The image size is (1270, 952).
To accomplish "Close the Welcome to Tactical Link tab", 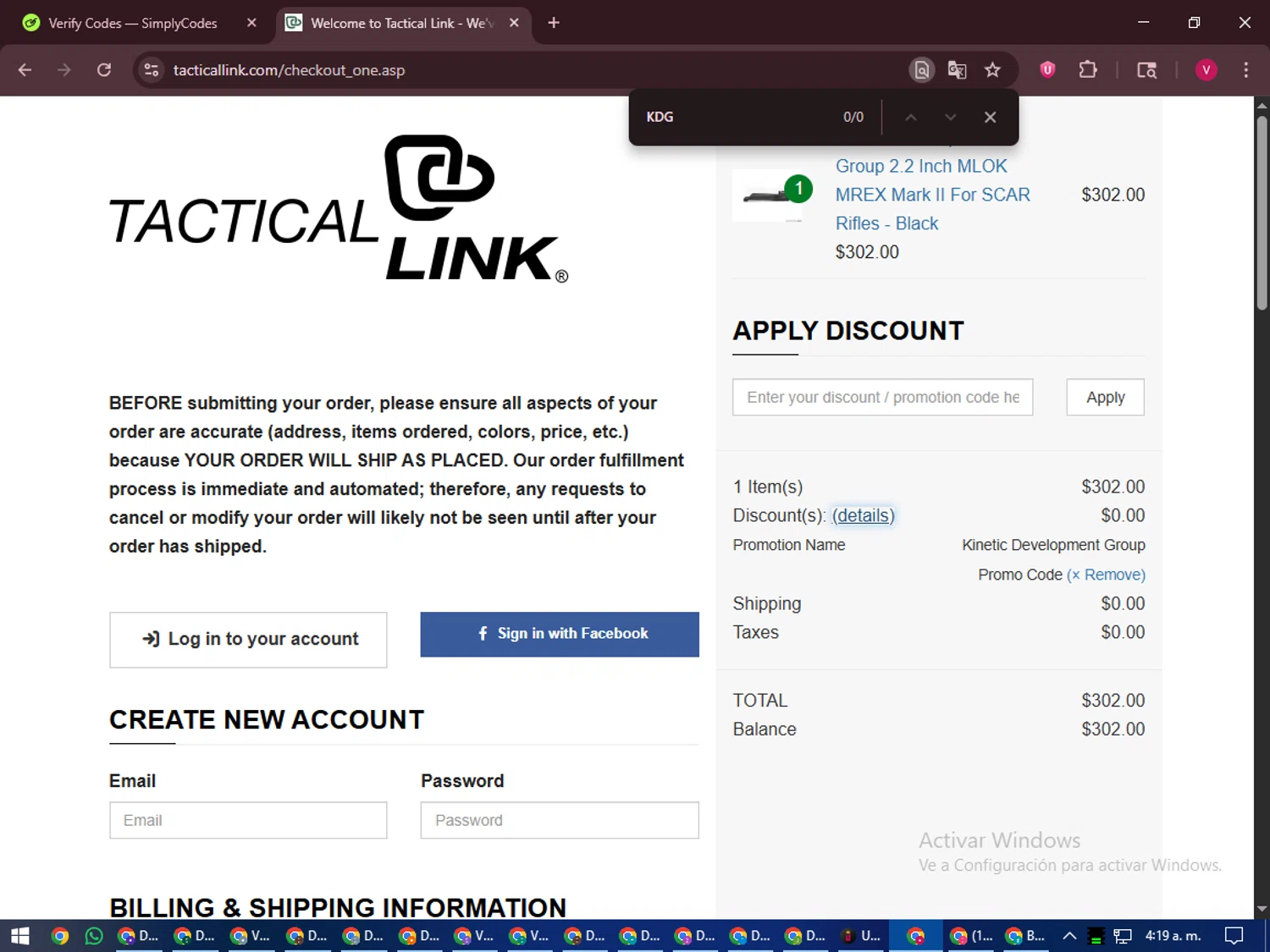I will click(514, 23).
